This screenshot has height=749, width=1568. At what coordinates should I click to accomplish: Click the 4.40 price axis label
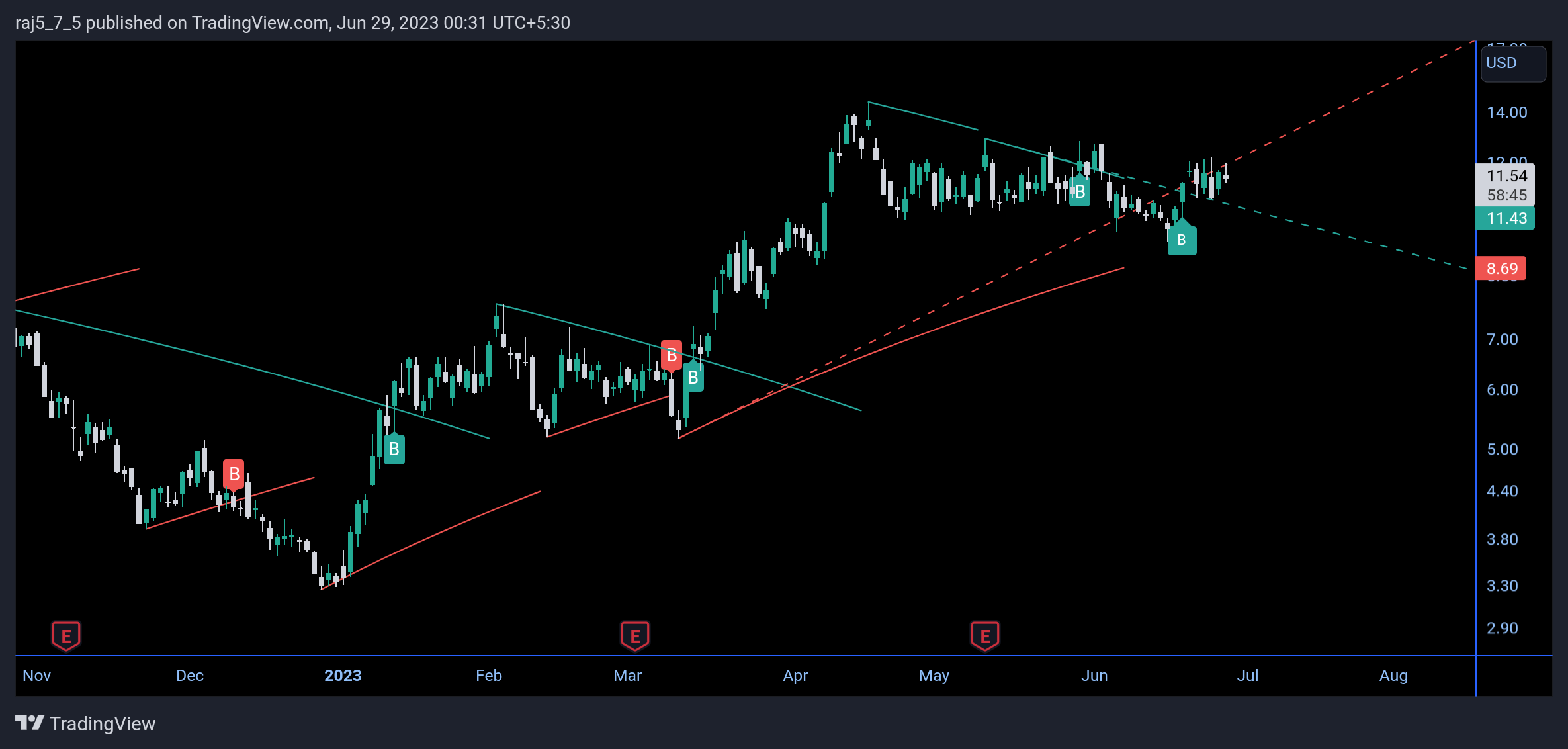pyautogui.click(x=1503, y=491)
